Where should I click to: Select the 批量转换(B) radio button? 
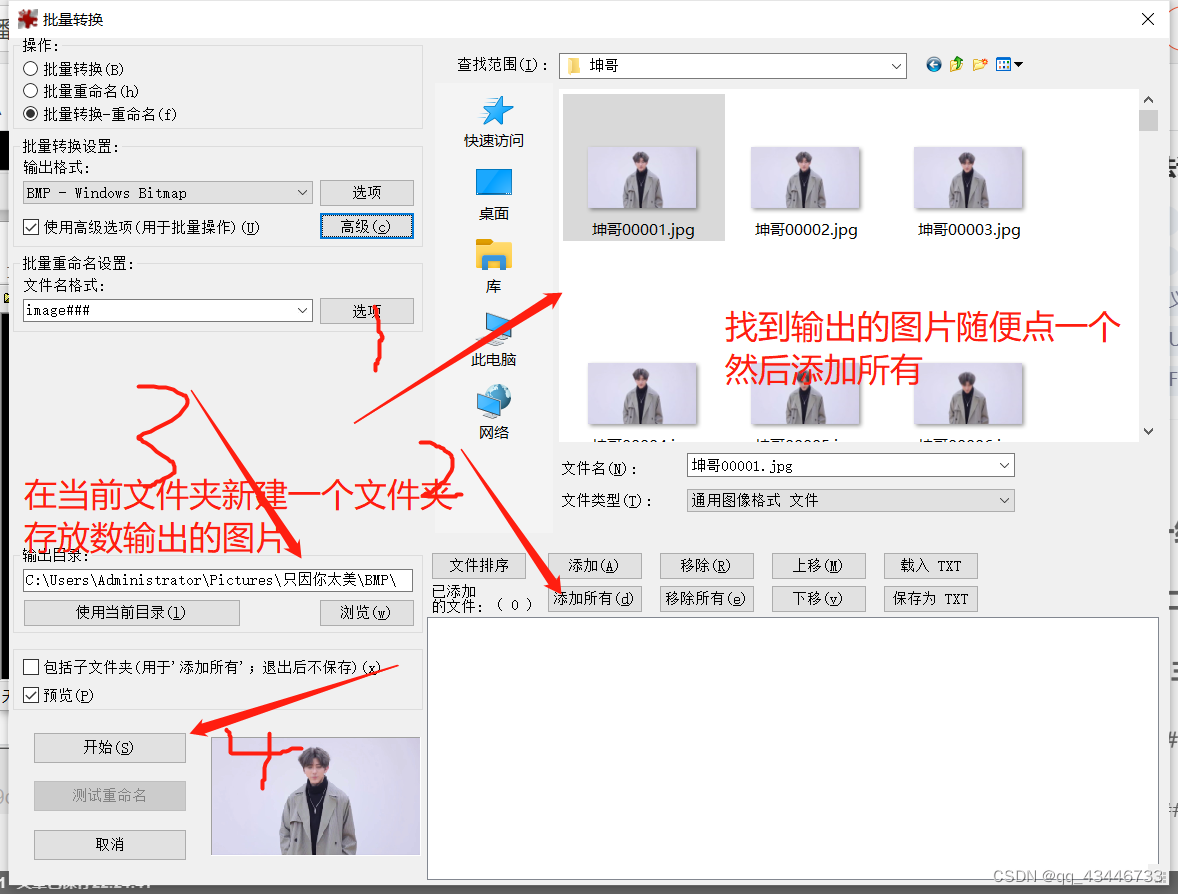click(x=31, y=69)
